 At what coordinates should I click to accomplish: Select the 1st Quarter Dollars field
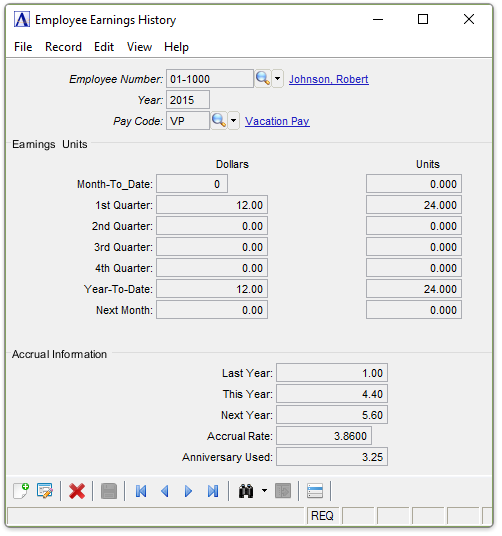point(212,205)
